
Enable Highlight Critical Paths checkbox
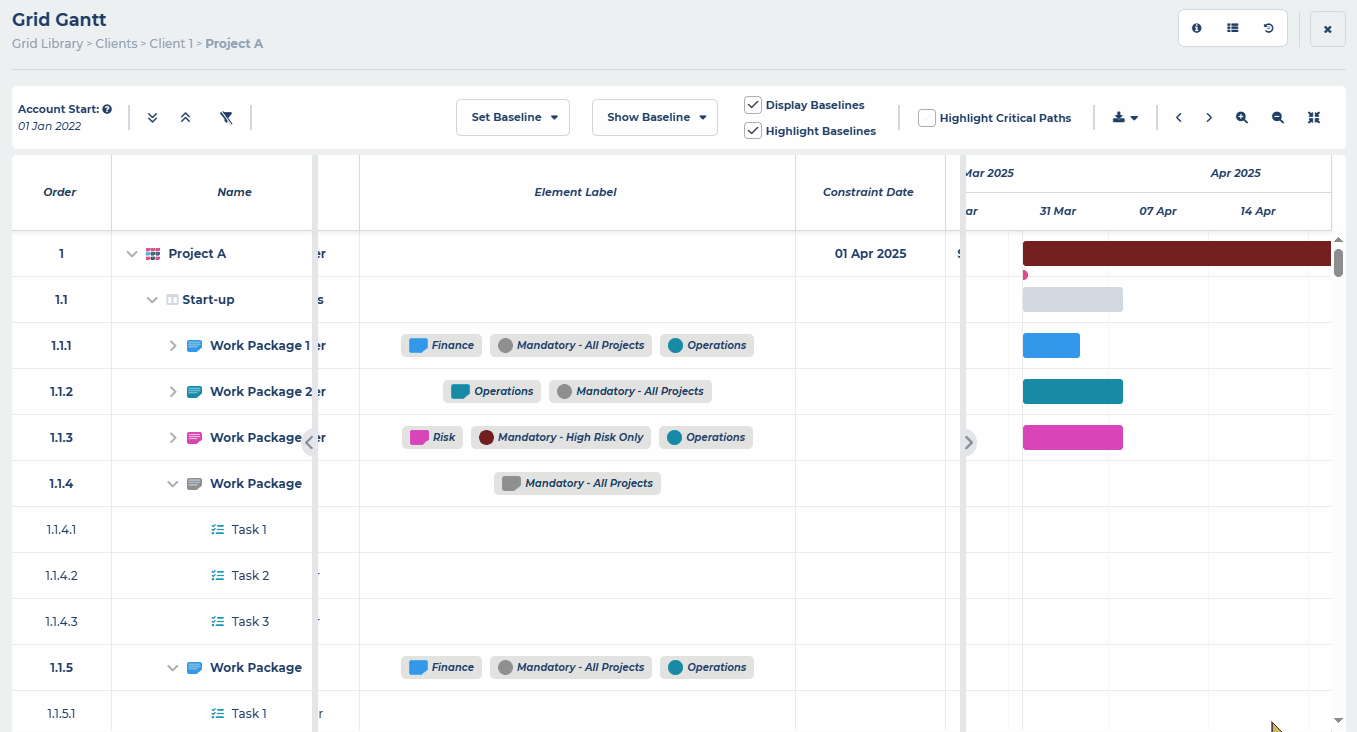927,118
